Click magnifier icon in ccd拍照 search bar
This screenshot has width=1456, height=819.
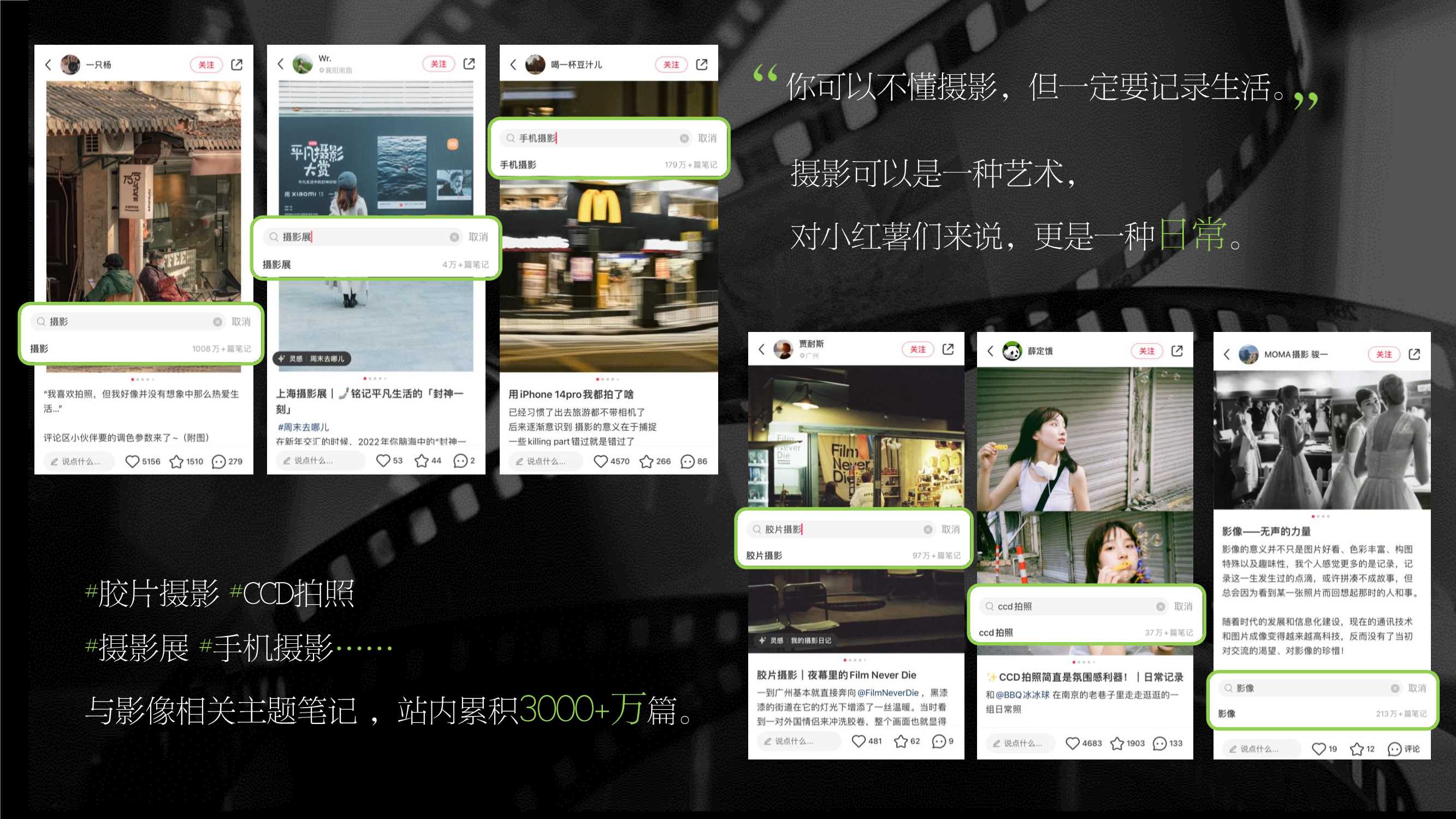tap(989, 606)
